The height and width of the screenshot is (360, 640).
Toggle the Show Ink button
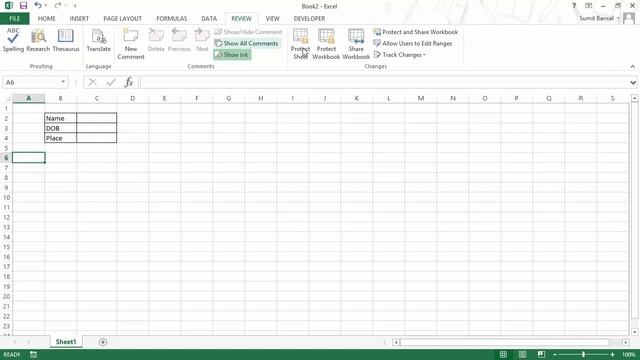232,55
